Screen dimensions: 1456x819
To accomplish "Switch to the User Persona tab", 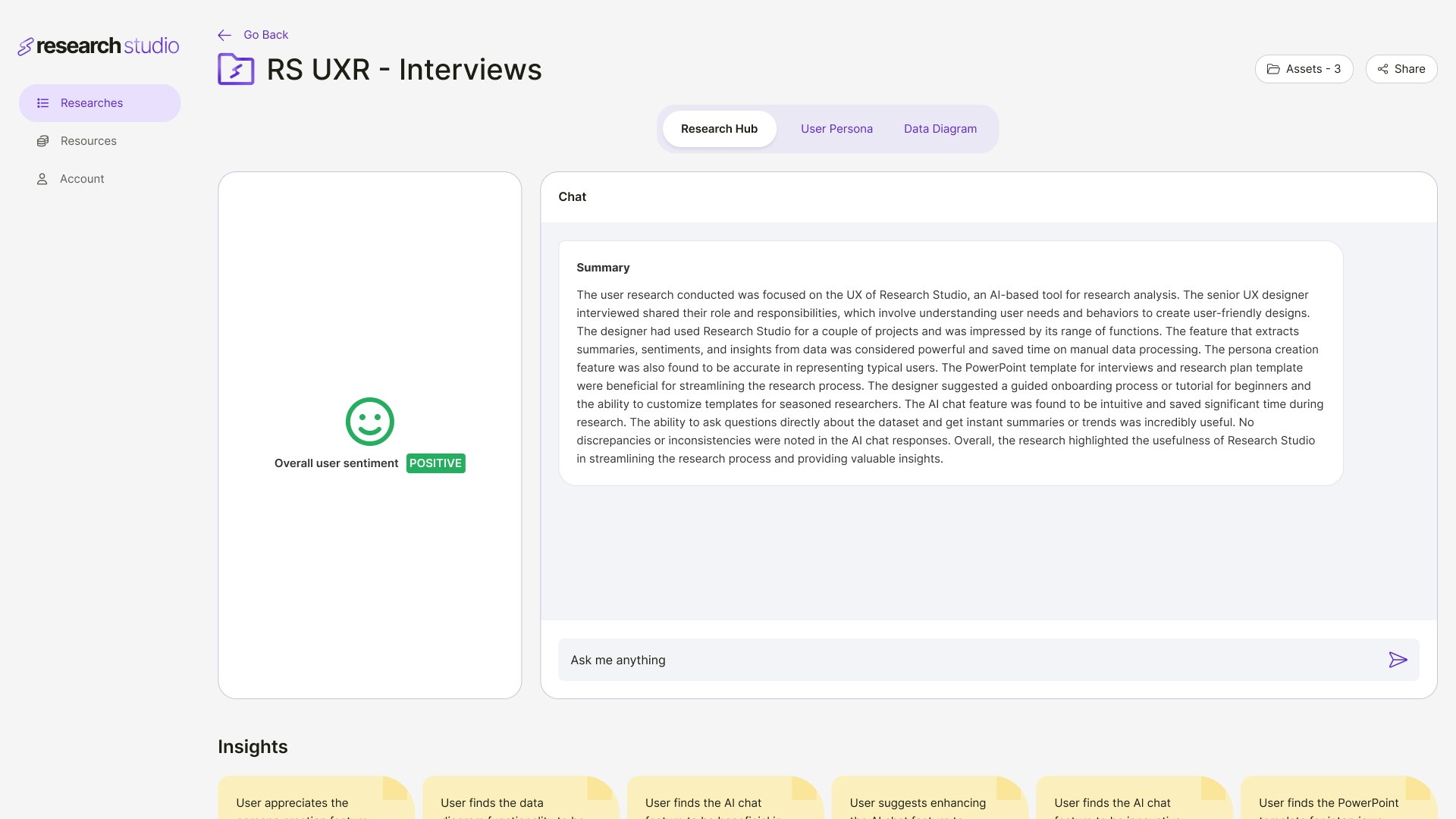I will click(x=836, y=129).
